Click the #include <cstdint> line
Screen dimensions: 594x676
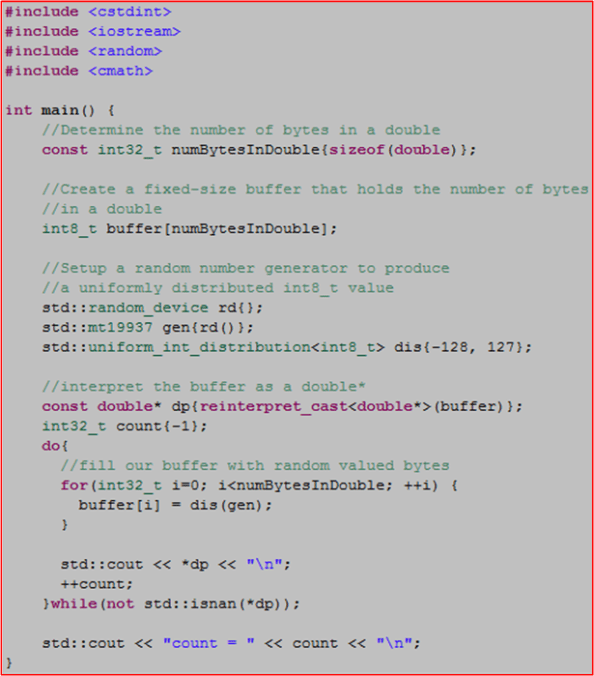pos(88,12)
